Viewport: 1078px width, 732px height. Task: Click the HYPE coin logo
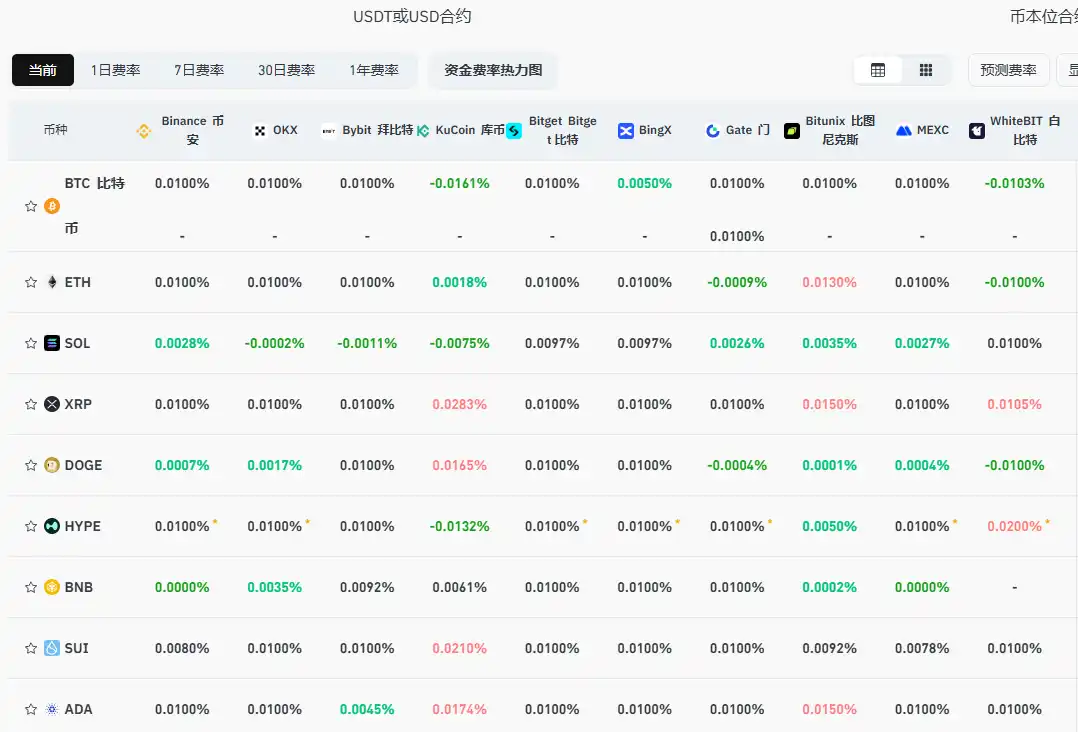pyautogui.click(x=52, y=526)
